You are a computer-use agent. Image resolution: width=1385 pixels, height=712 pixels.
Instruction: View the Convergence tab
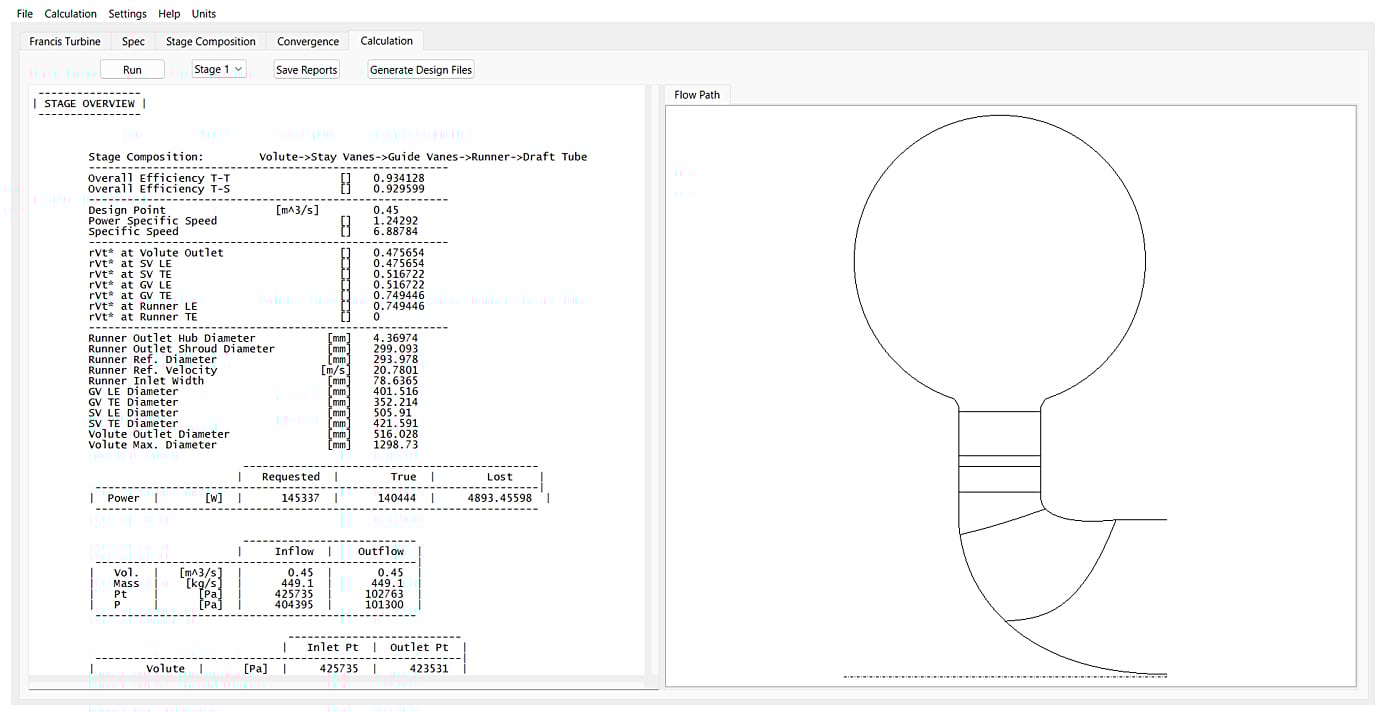point(308,41)
